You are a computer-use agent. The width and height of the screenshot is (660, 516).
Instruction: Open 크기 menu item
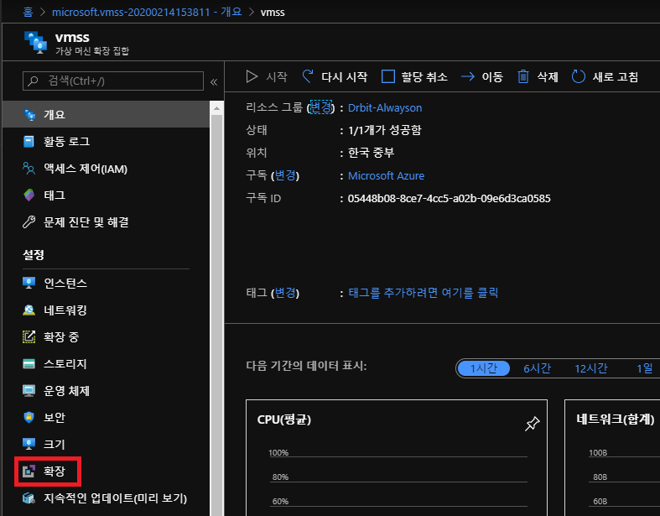106,444
